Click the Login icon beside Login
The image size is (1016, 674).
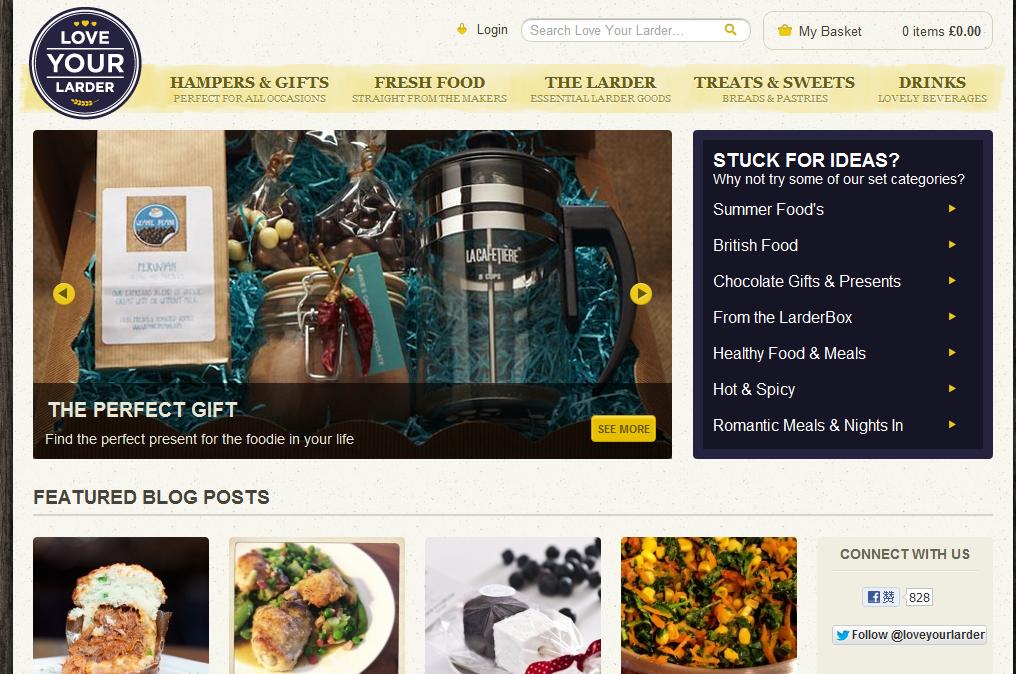pos(462,29)
